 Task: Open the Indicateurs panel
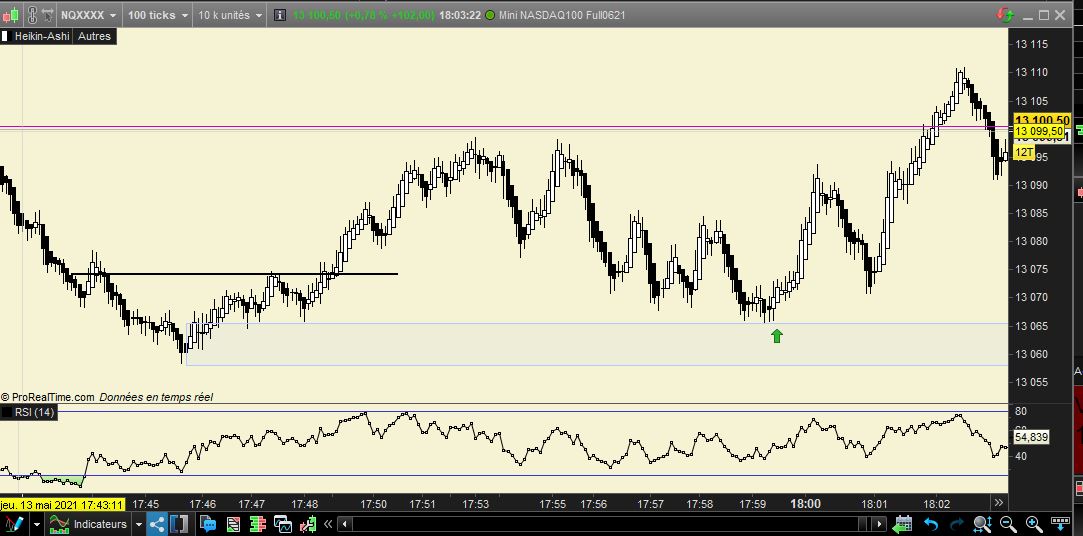[90, 524]
